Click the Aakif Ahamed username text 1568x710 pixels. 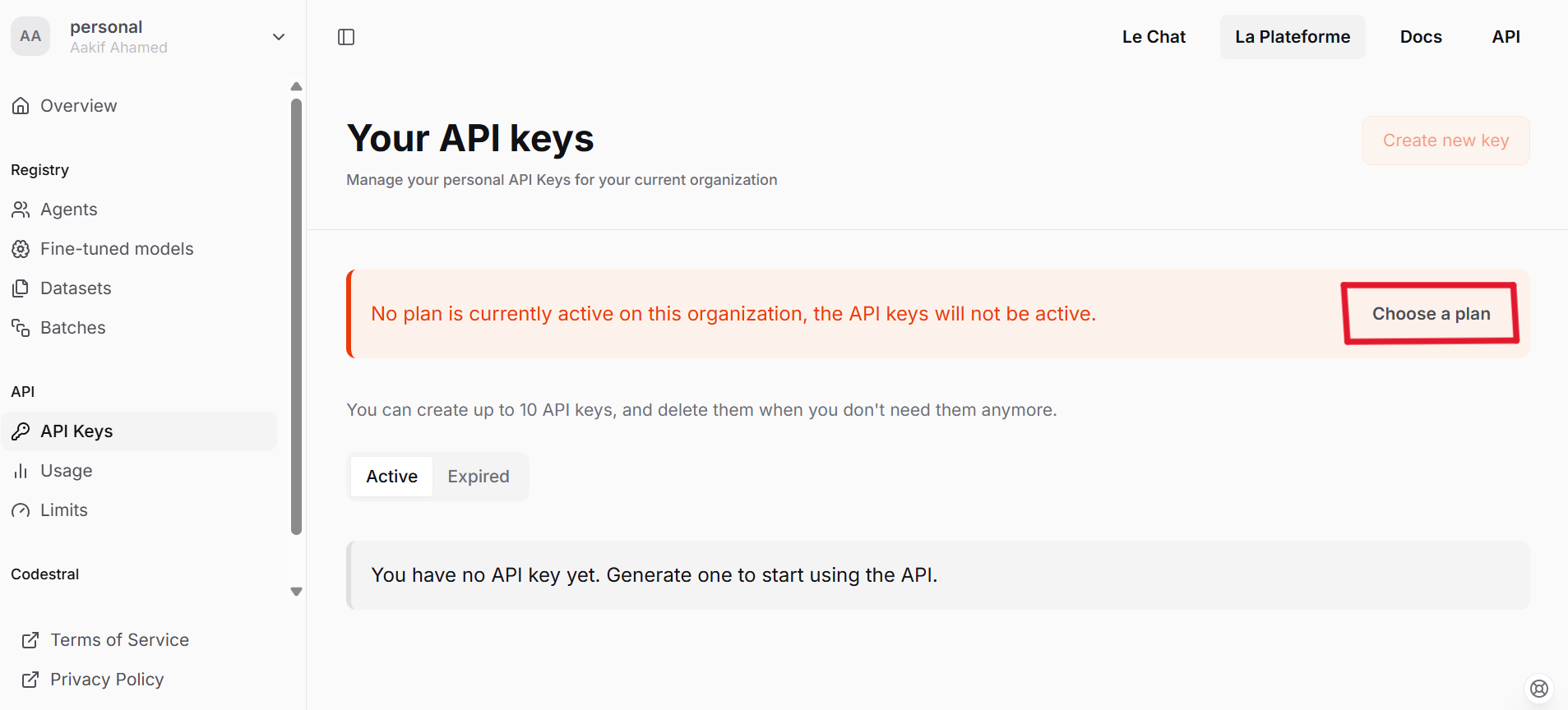(118, 48)
